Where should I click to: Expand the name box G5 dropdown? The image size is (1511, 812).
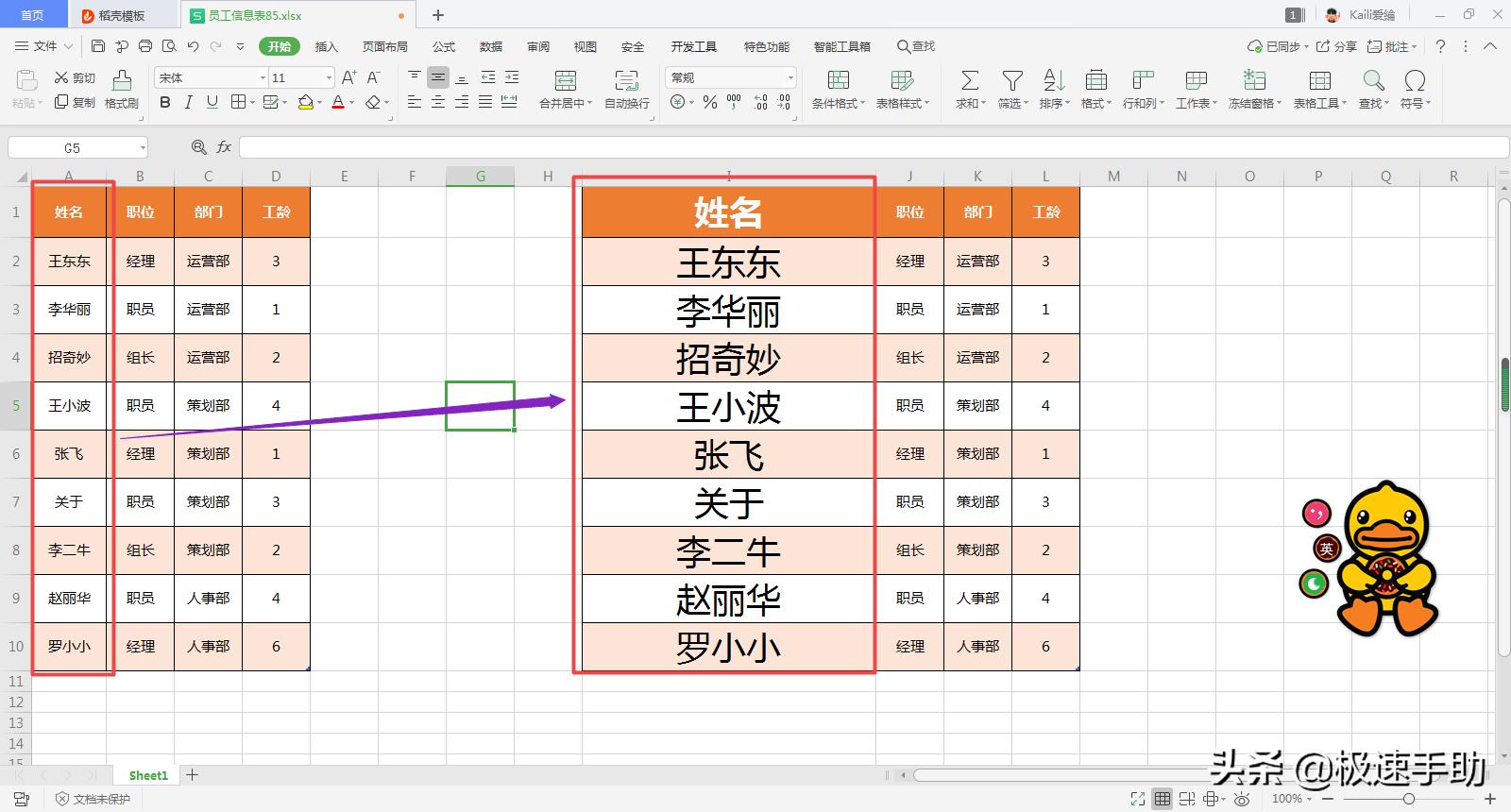(143, 147)
